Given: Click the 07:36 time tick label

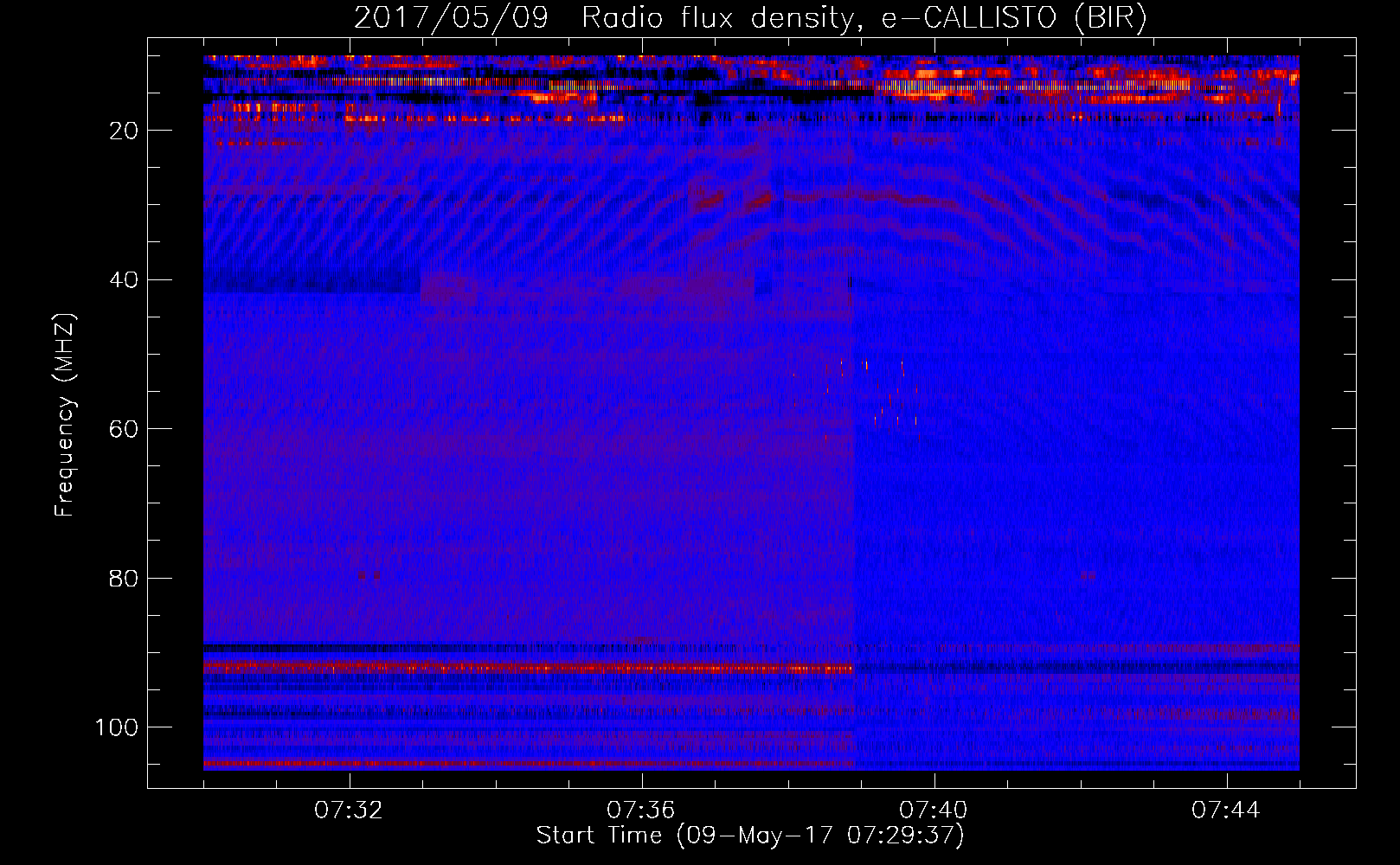Looking at the screenshot, I should pyautogui.click(x=641, y=811).
